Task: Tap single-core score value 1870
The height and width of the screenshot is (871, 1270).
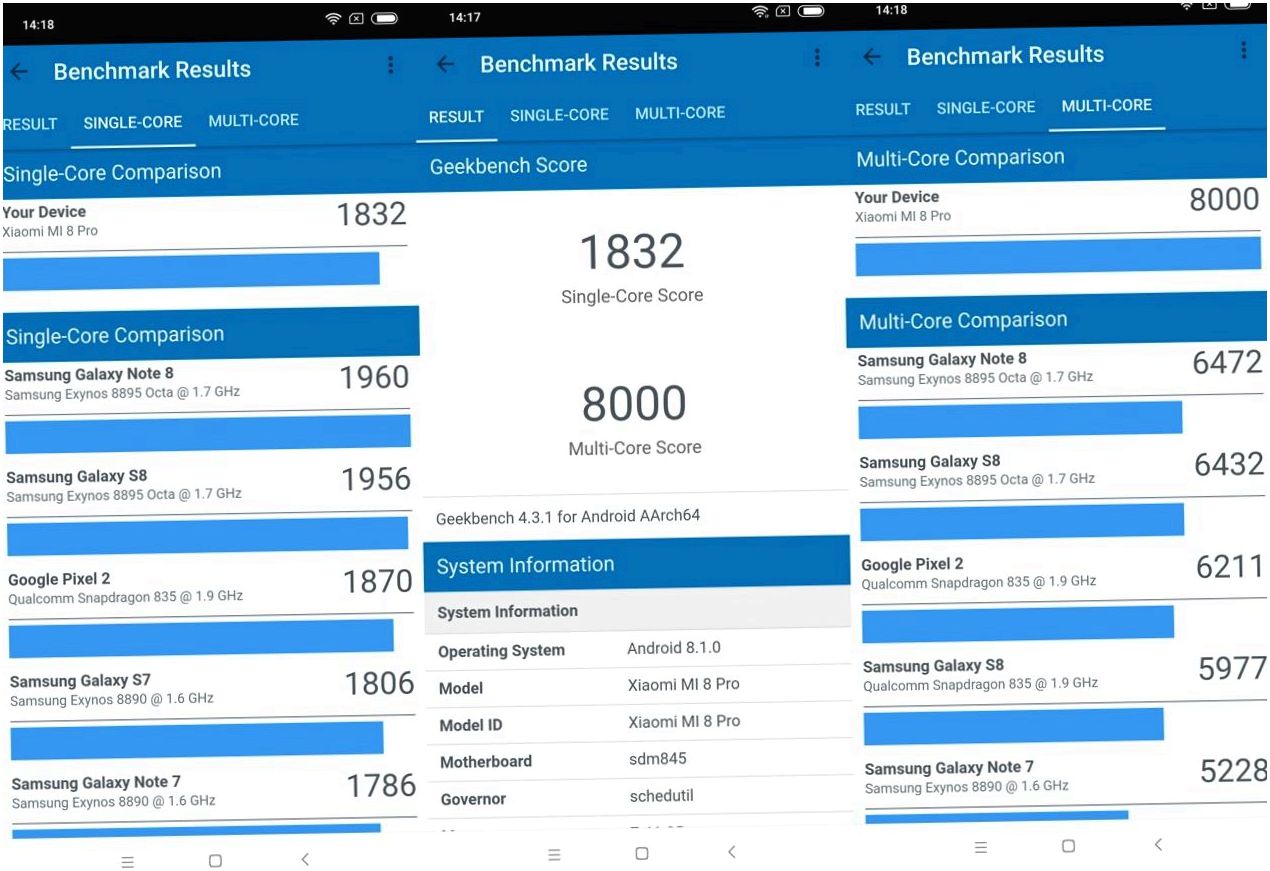Action: 378,582
